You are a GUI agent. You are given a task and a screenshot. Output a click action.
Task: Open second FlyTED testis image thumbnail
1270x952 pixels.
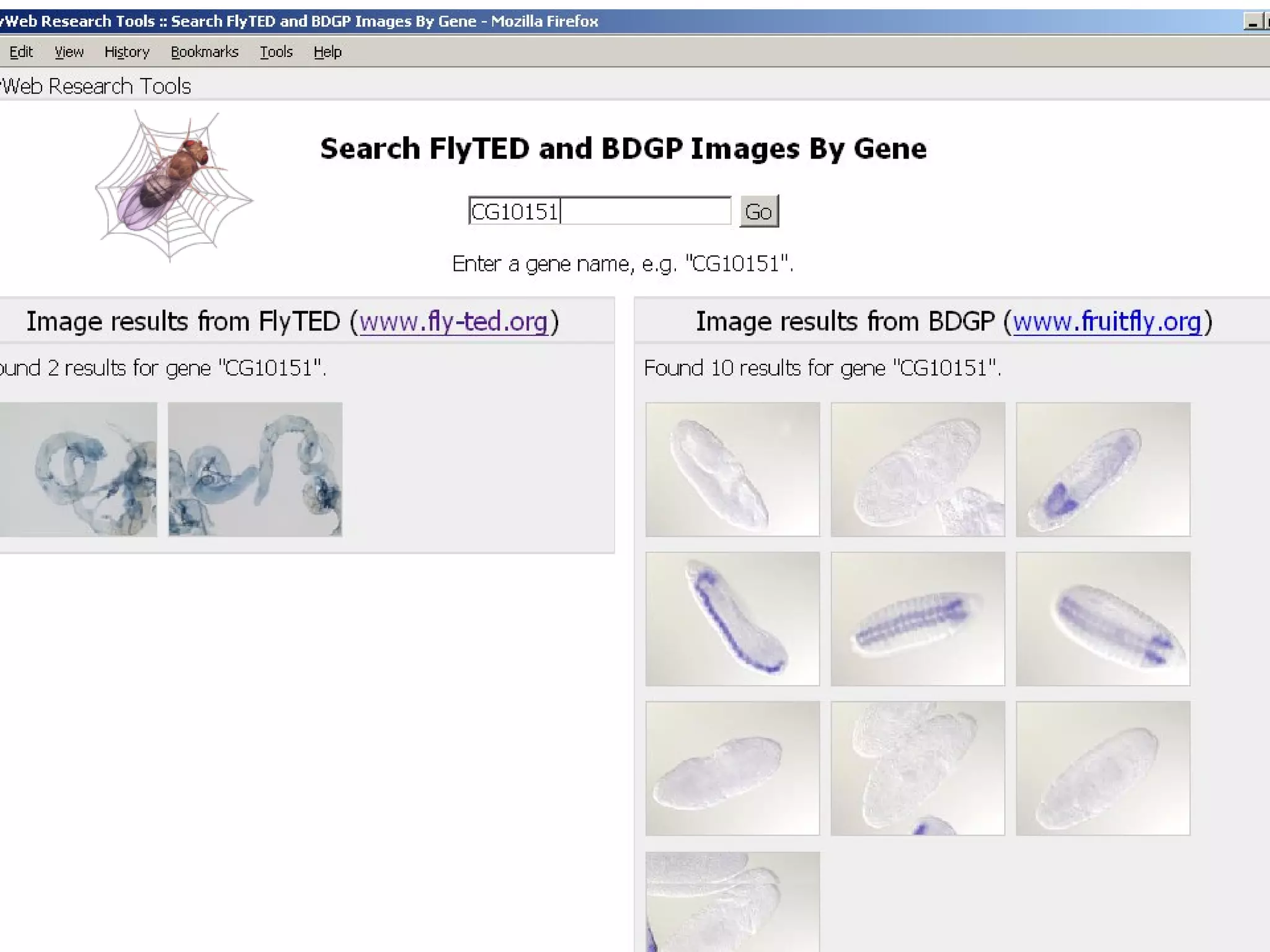(x=255, y=469)
